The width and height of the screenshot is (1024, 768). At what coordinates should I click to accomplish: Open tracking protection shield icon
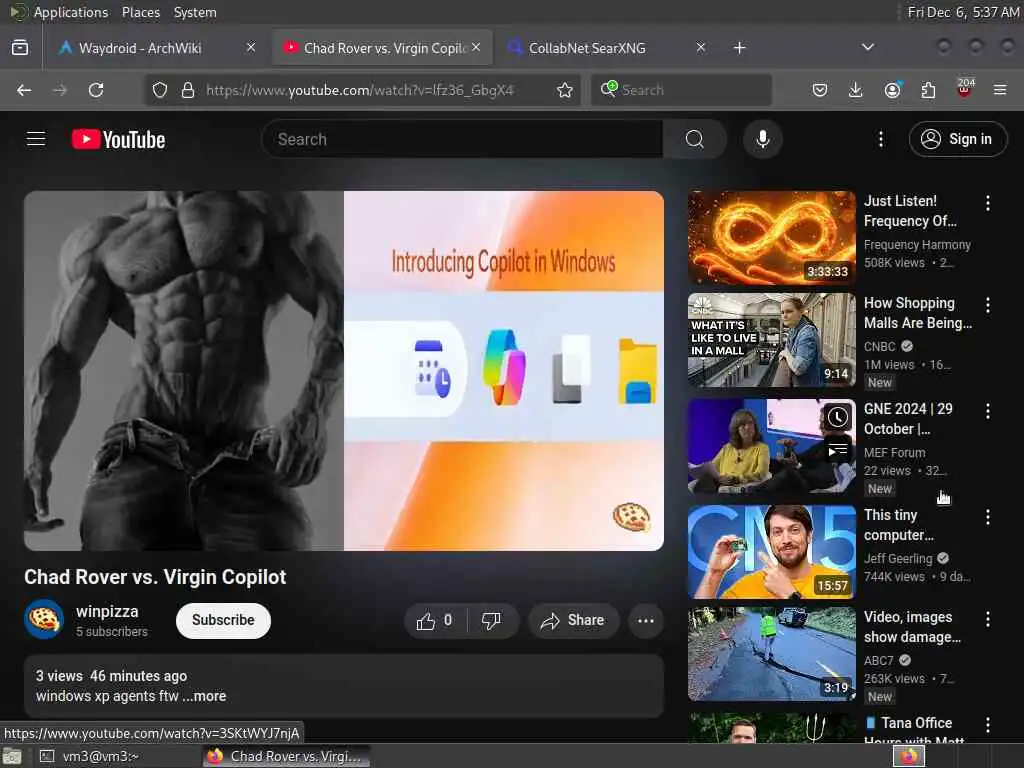tap(159, 90)
